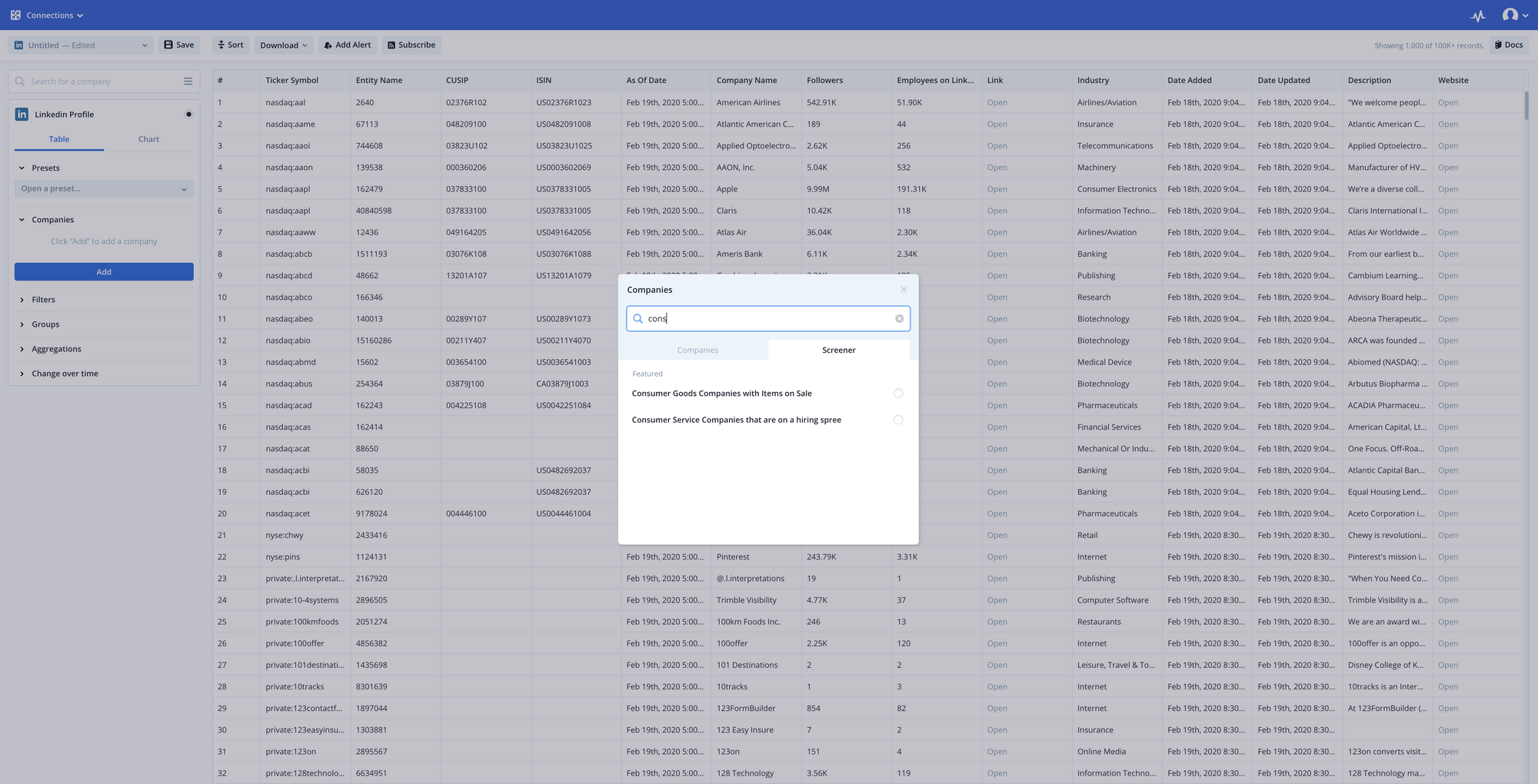Open the Link for Pinterest row
Viewport: 1538px width, 784px height.
click(x=997, y=557)
